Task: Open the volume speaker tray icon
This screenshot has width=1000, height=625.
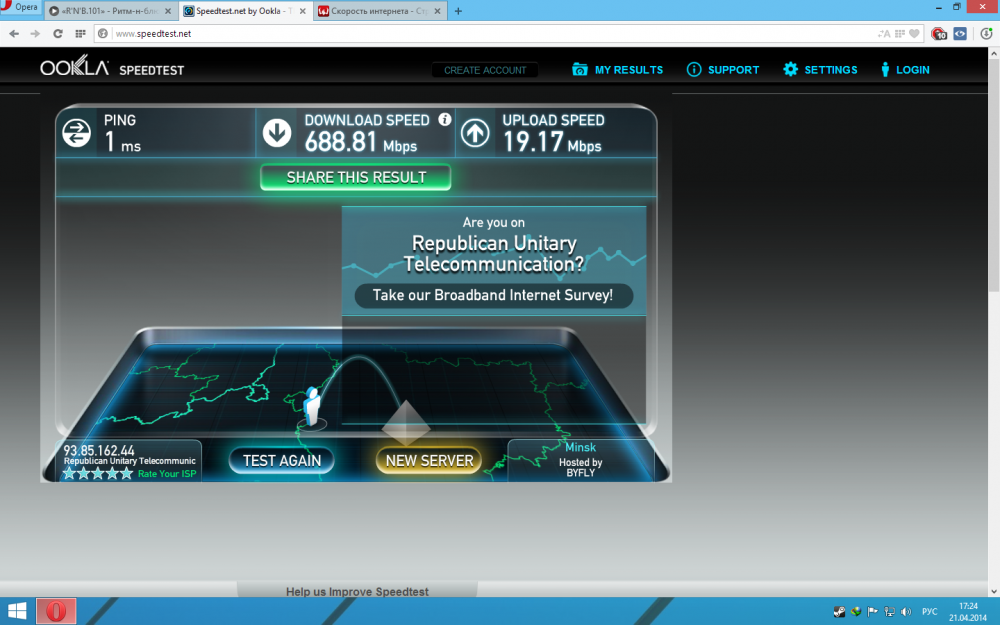Action: point(906,612)
